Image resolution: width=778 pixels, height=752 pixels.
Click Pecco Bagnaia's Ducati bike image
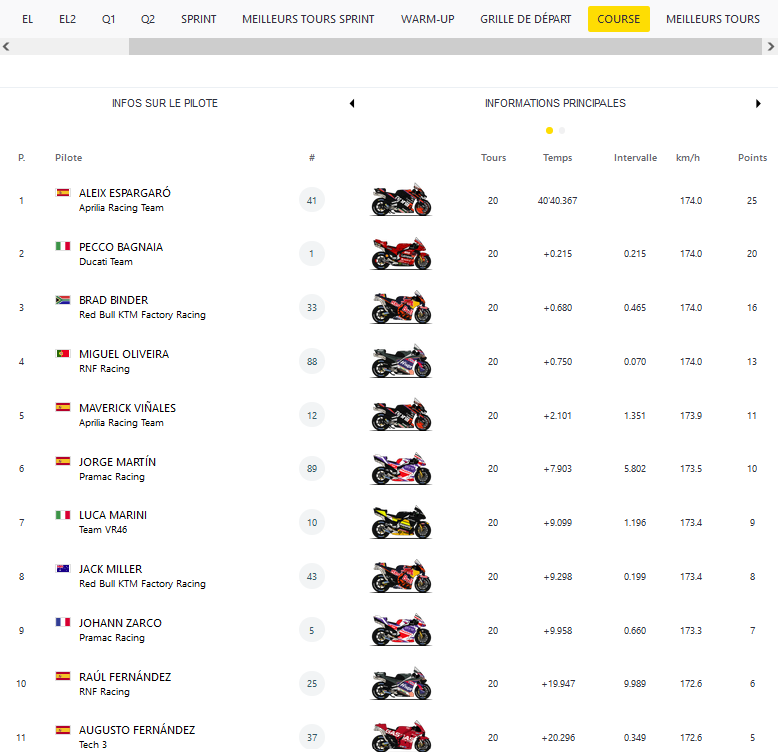[401, 254]
